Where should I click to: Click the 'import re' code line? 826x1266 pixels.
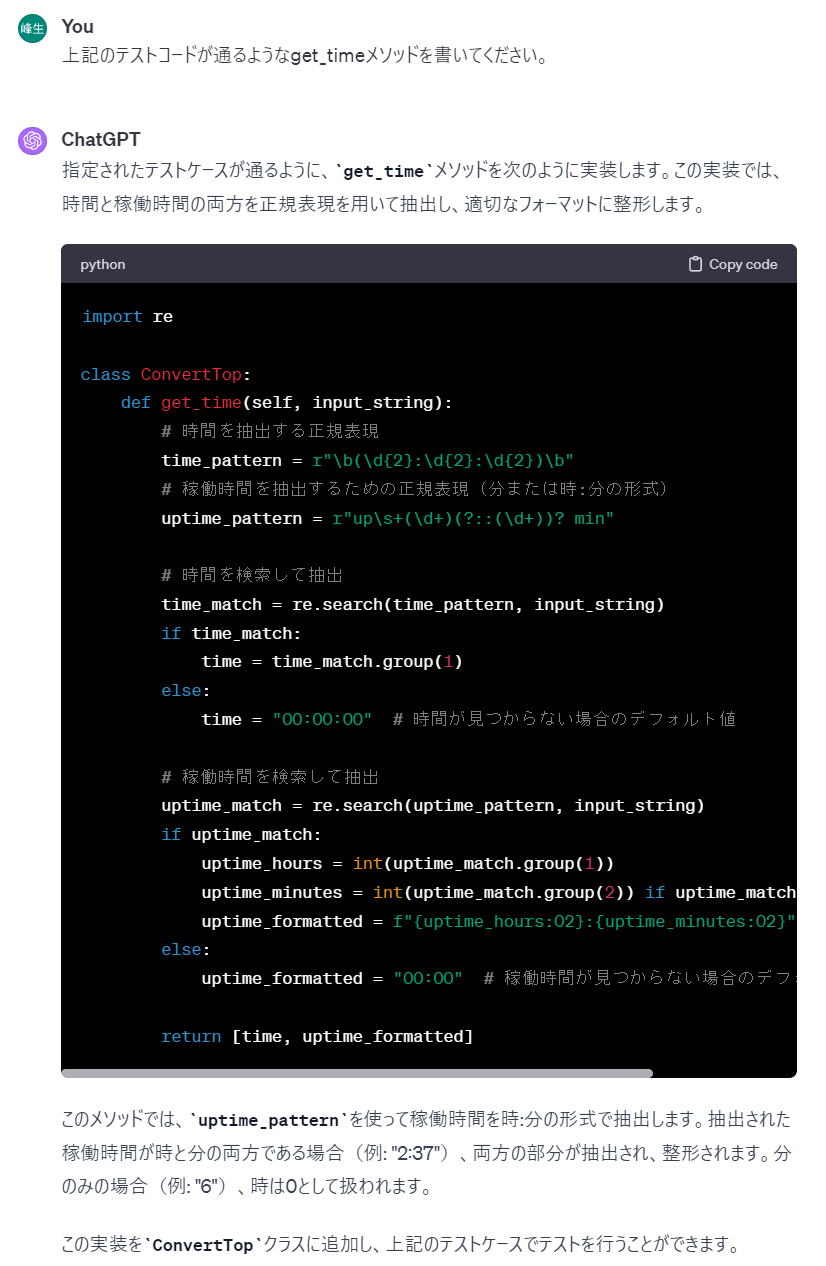tap(127, 316)
